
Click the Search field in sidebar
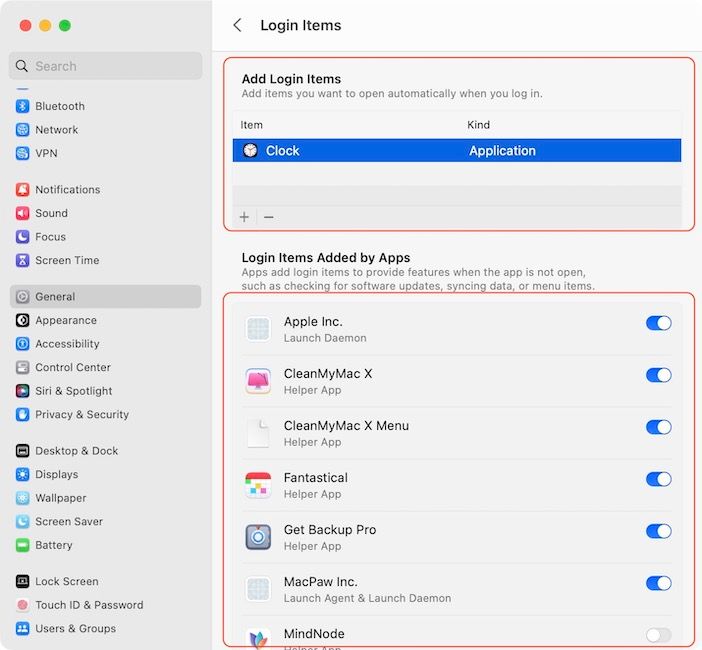coord(105,66)
